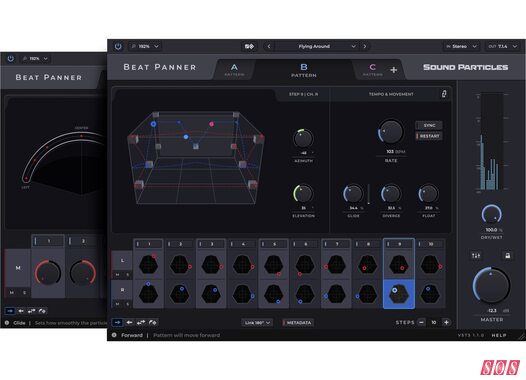The width and height of the screenshot is (526, 380).
Task: Open the 192% zoom dropdown in front window
Action: pyautogui.click(x=145, y=46)
